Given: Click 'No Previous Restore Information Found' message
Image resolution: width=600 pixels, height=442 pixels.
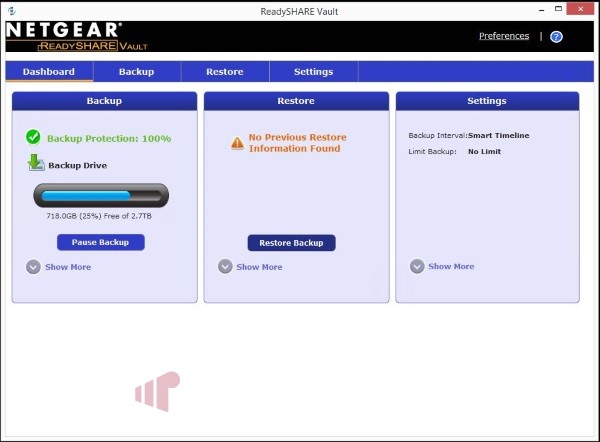Looking at the screenshot, I should point(298,143).
